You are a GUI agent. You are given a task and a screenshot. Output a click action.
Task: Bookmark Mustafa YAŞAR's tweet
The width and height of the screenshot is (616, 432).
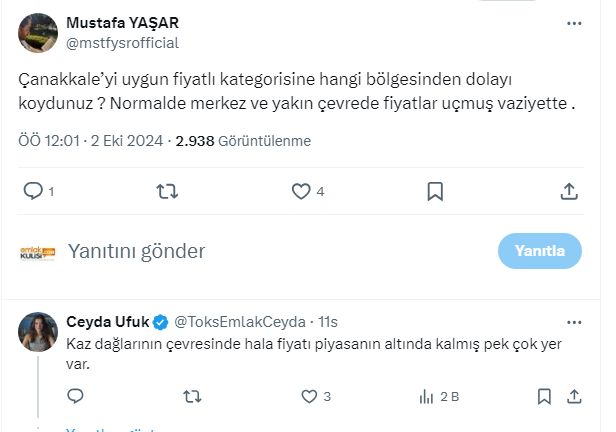click(435, 190)
